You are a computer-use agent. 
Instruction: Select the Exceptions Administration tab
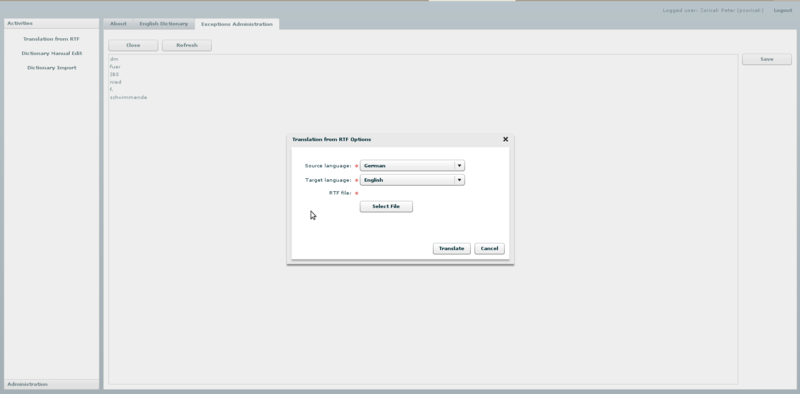coord(237,24)
